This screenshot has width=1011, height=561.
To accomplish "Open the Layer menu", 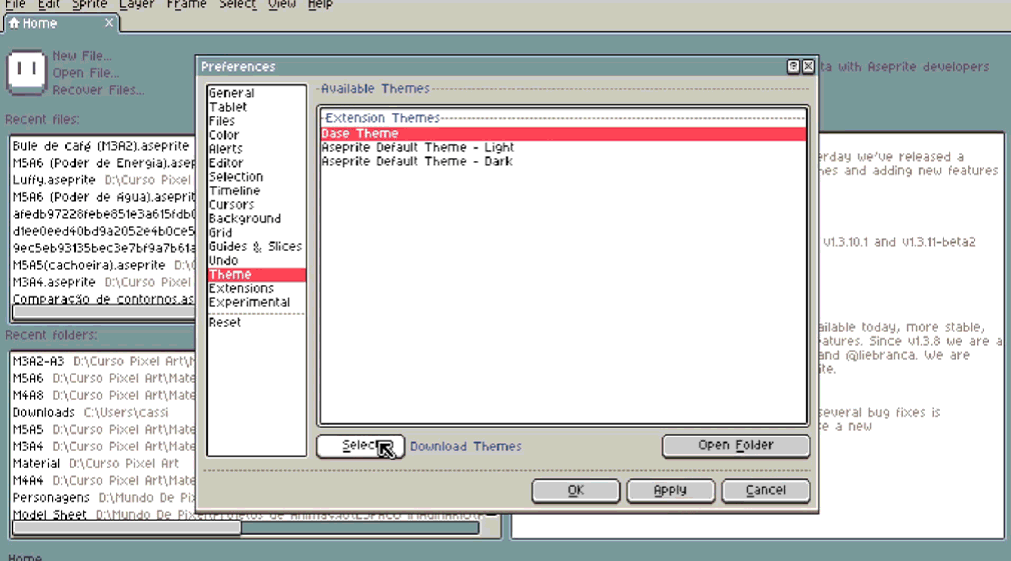I will 137,5.
